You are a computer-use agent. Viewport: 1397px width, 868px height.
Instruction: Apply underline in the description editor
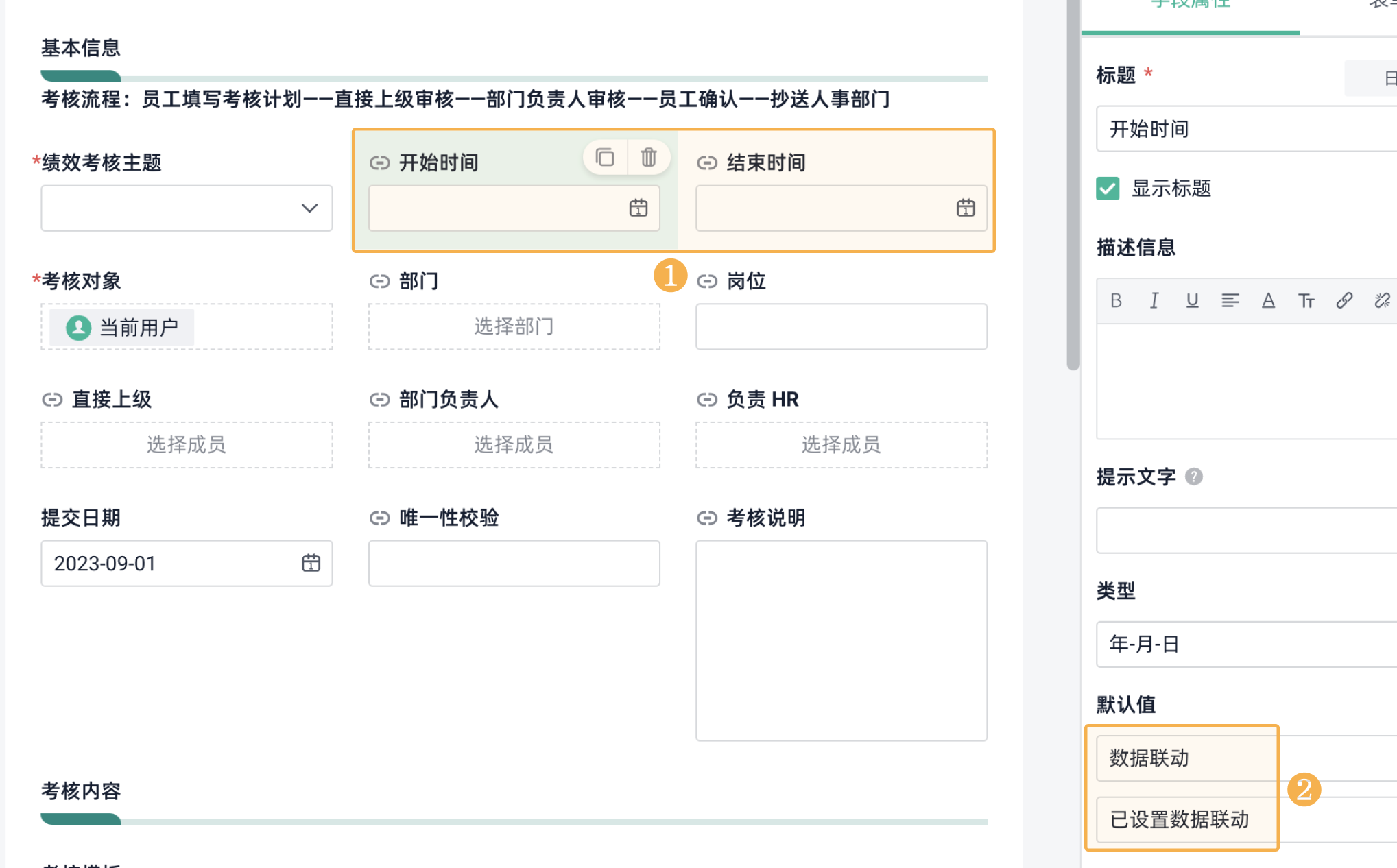(x=1192, y=300)
